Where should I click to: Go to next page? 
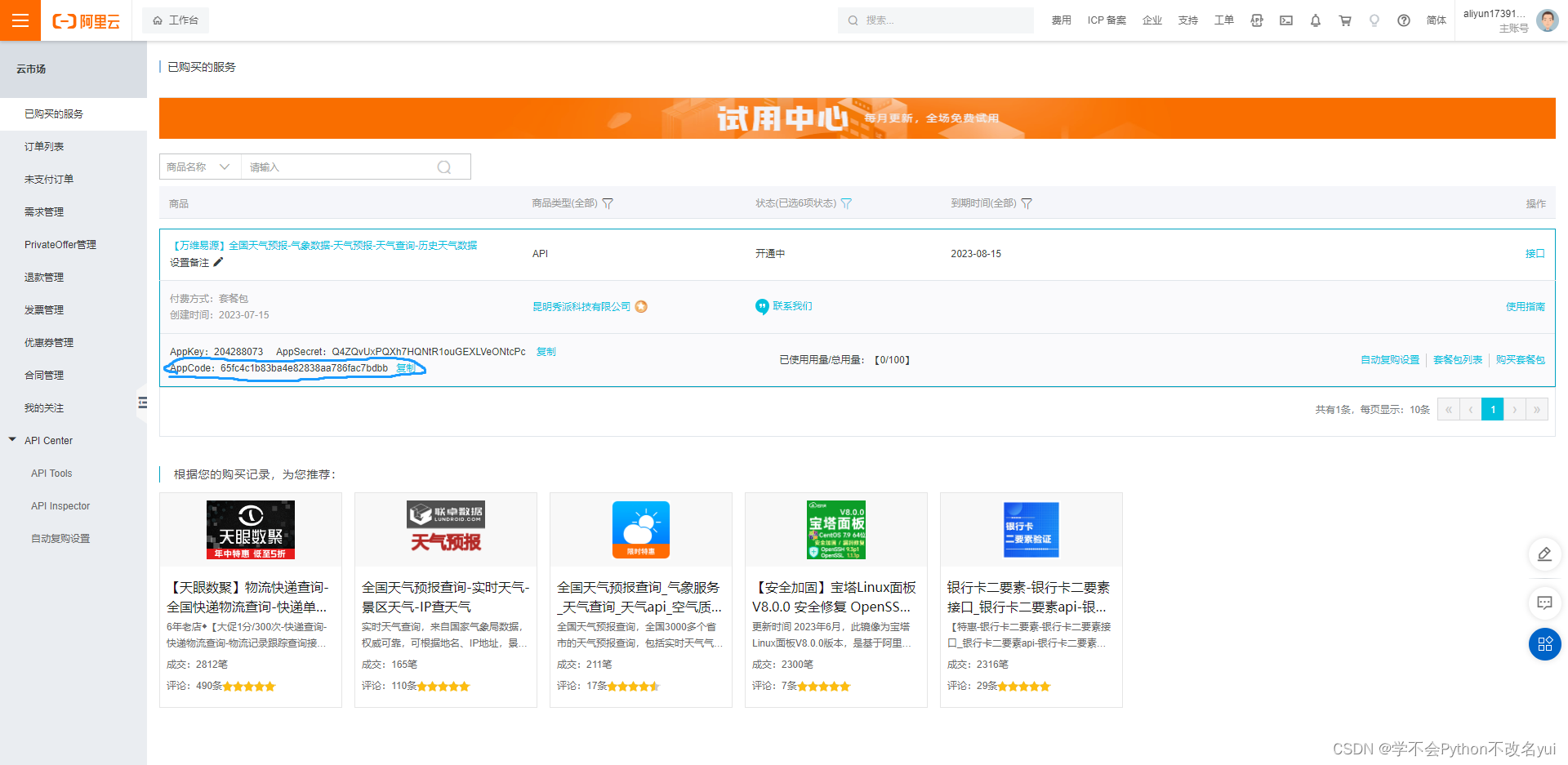pos(1515,409)
